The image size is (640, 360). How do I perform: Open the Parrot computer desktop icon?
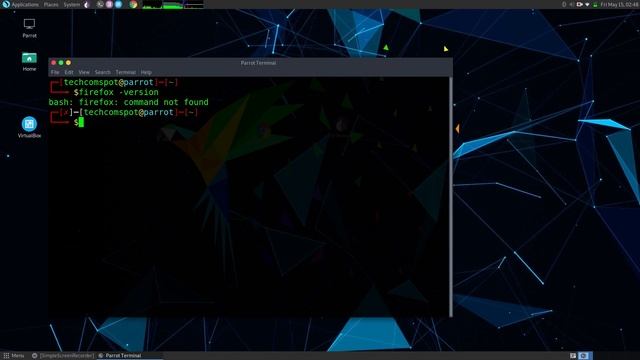click(29, 28)
